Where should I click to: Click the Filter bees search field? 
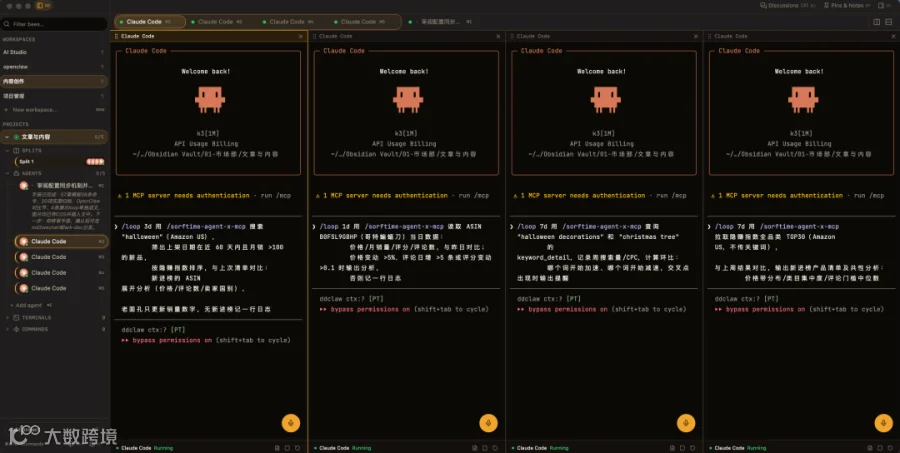click(55, 24)
